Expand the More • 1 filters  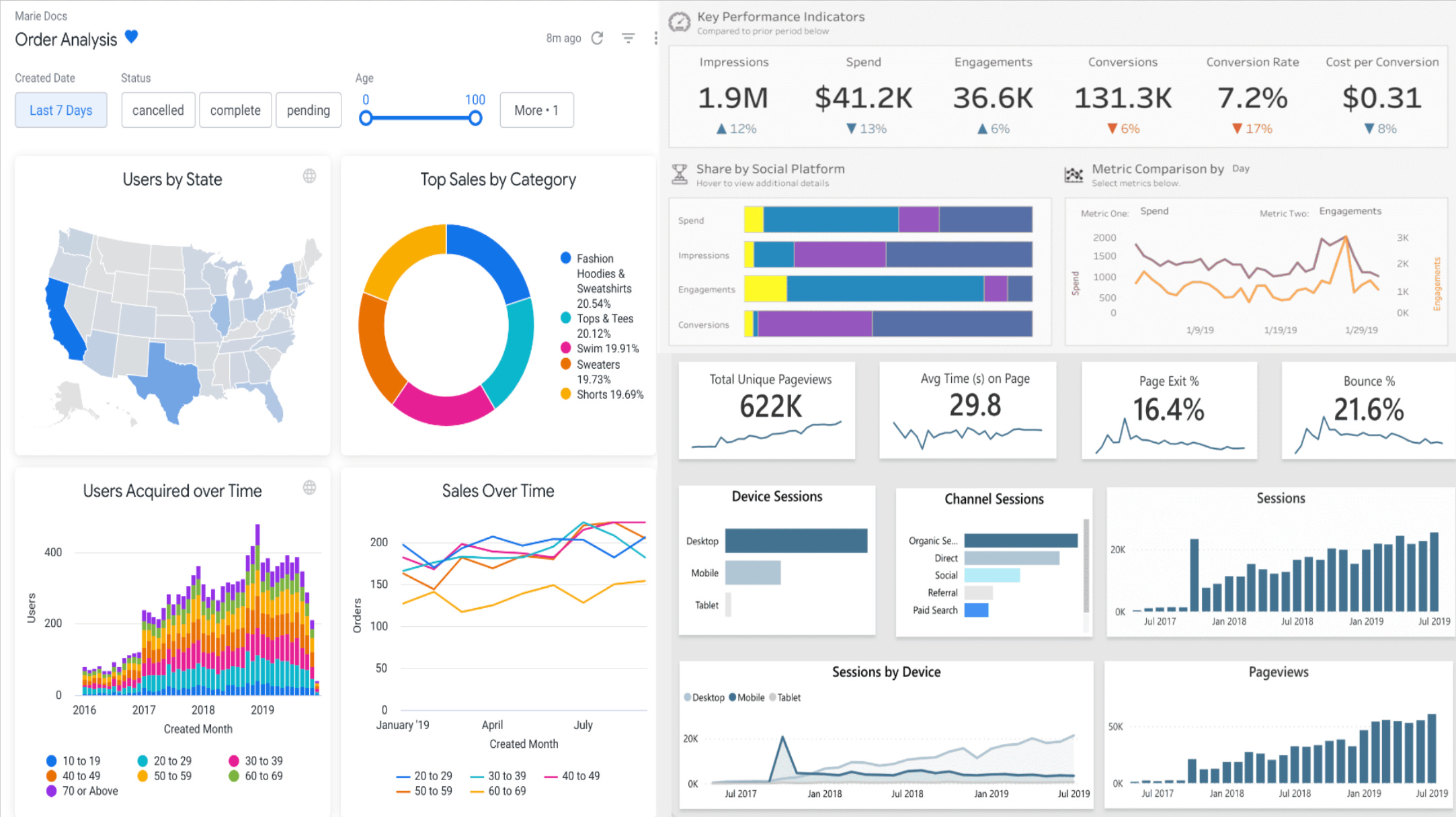536,110
